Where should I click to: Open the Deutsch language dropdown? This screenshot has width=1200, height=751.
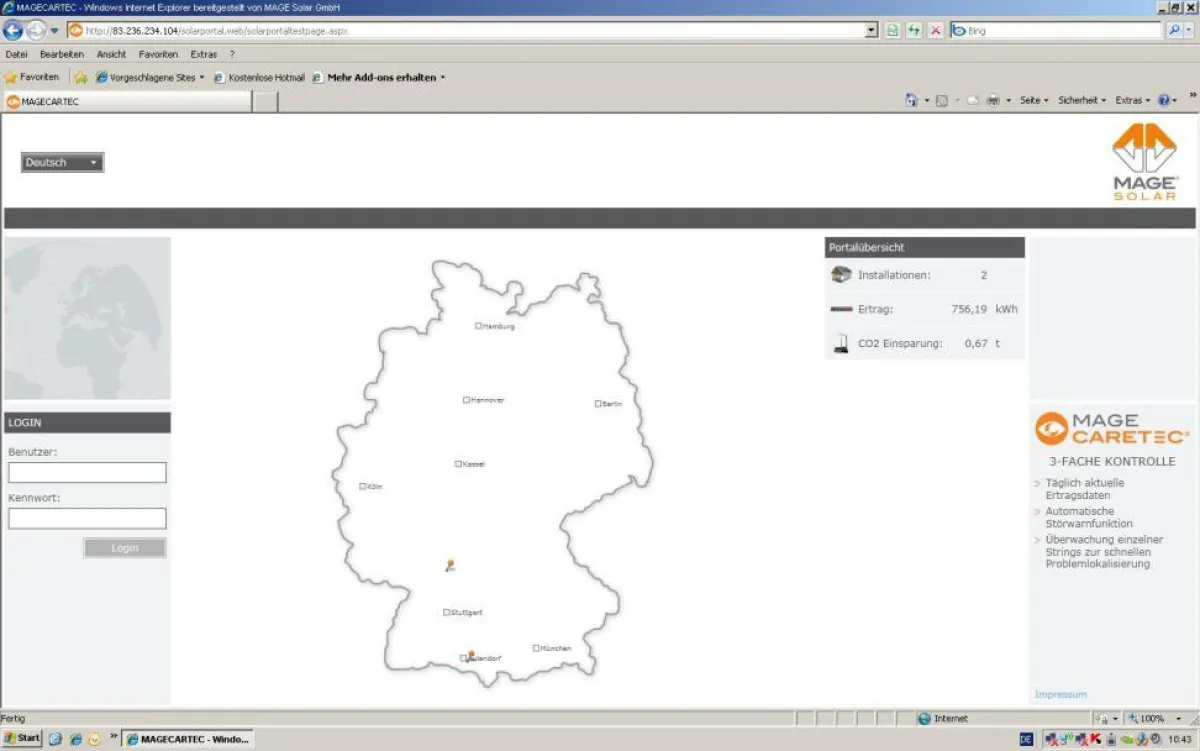click(x=62, y=162)
